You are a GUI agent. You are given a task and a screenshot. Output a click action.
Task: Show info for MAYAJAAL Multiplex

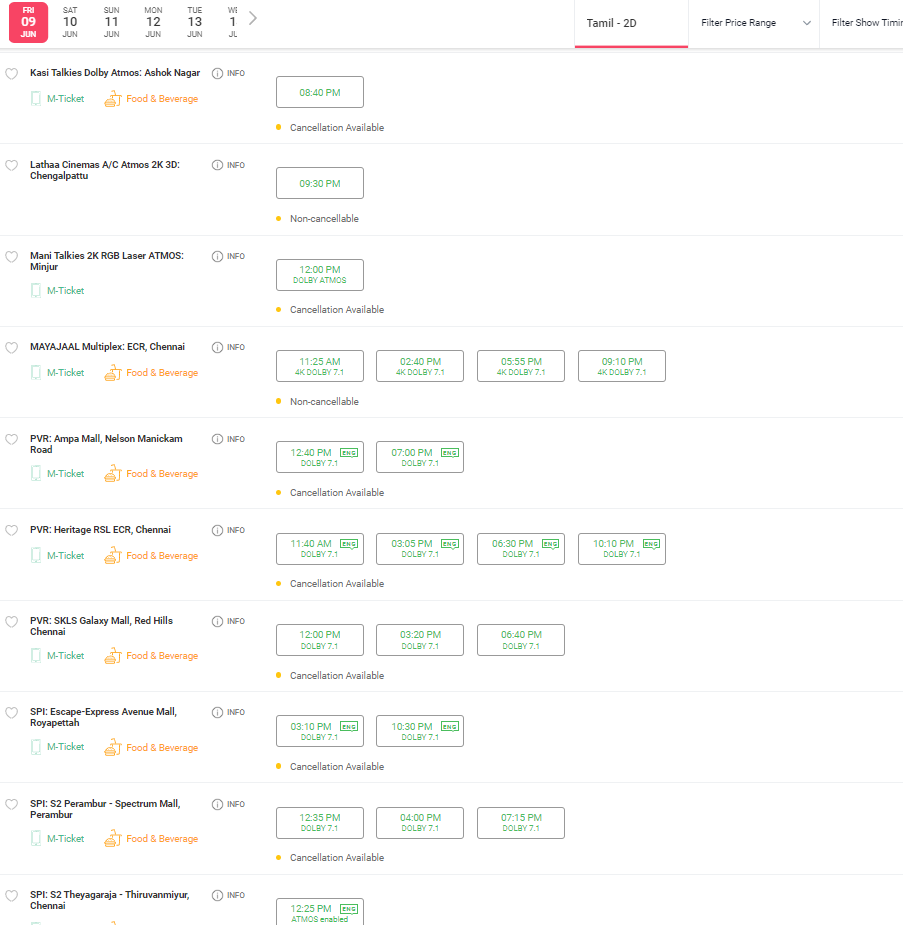point(217,347)
